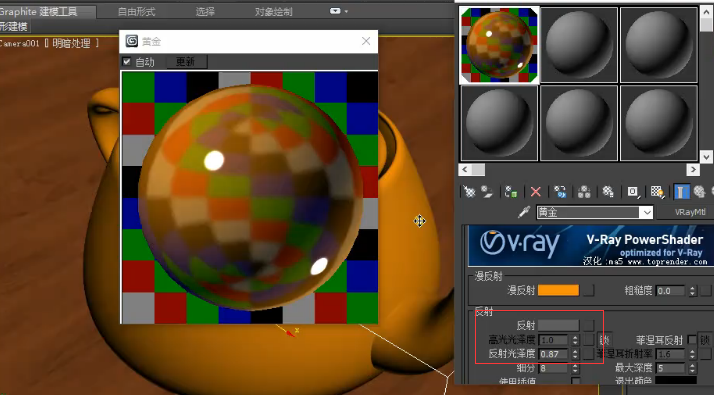Open the 对象绘制 tab
Image resolution: width=714 pixels, height=395 pixels.
pos(273,11)
